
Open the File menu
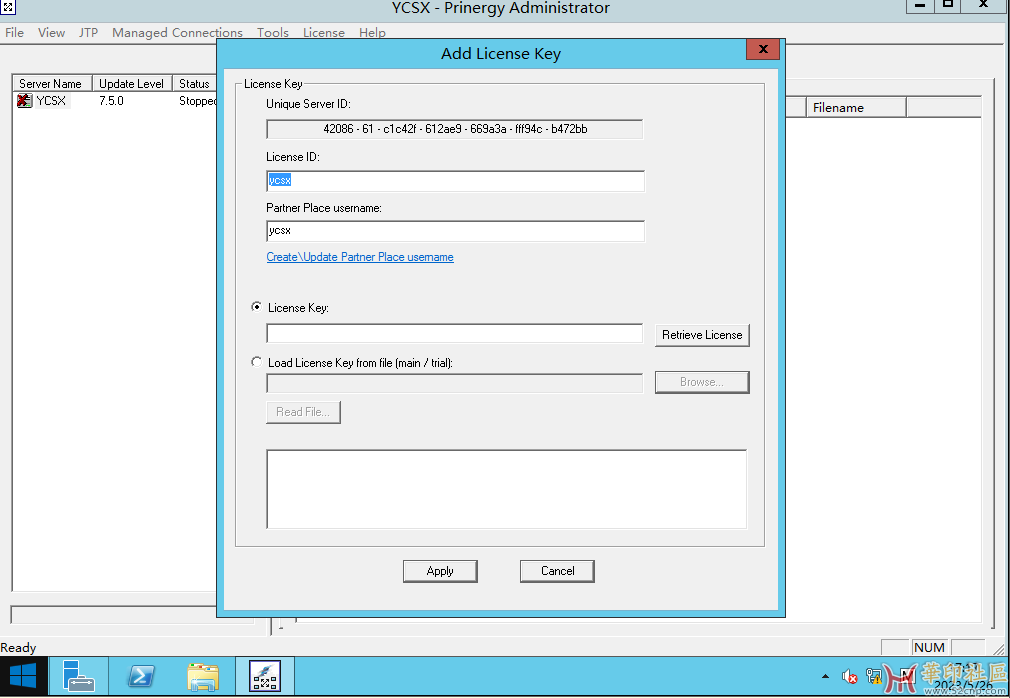[14, 32]
